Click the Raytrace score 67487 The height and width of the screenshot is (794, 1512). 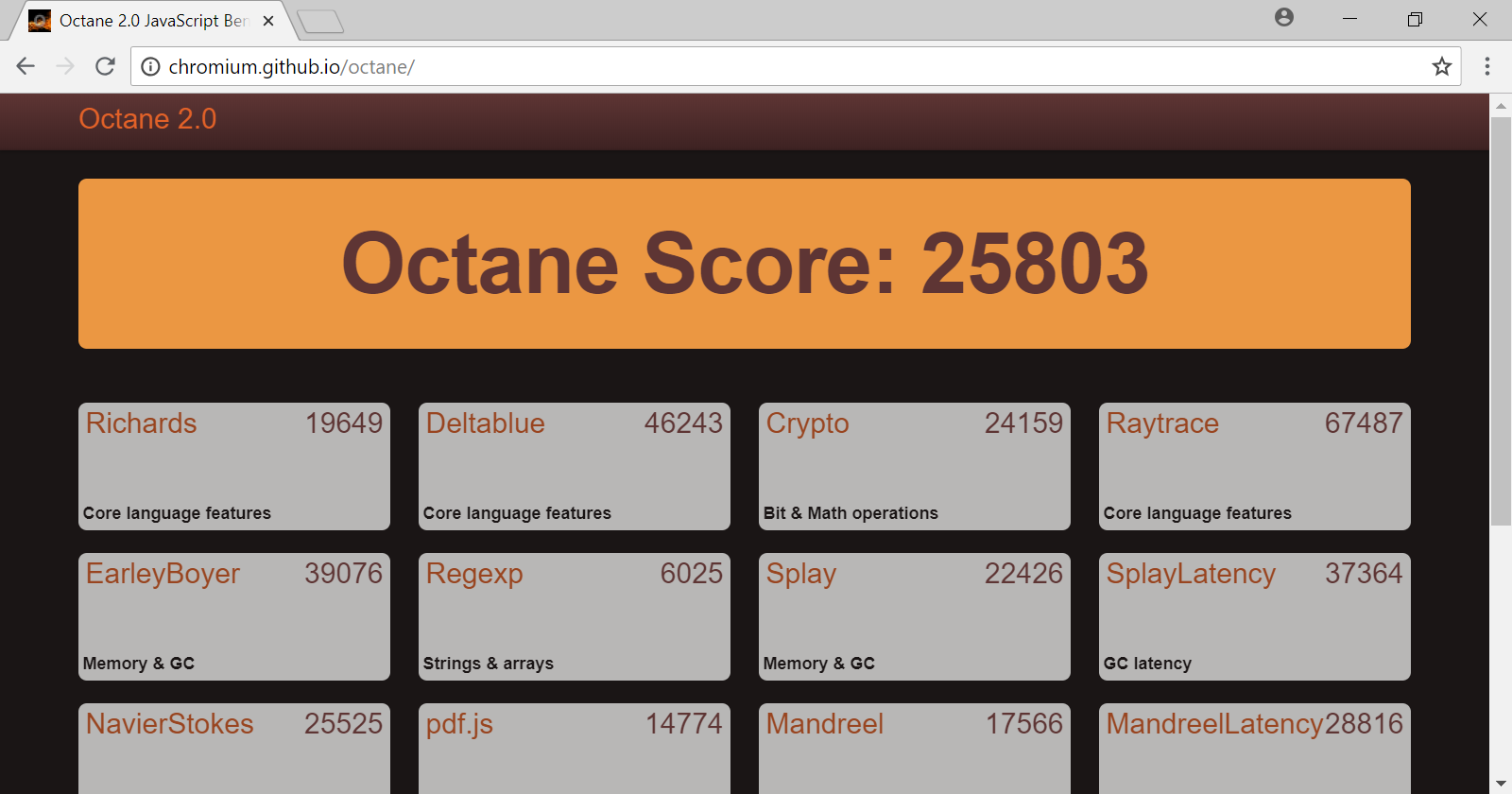point(1364,423)
